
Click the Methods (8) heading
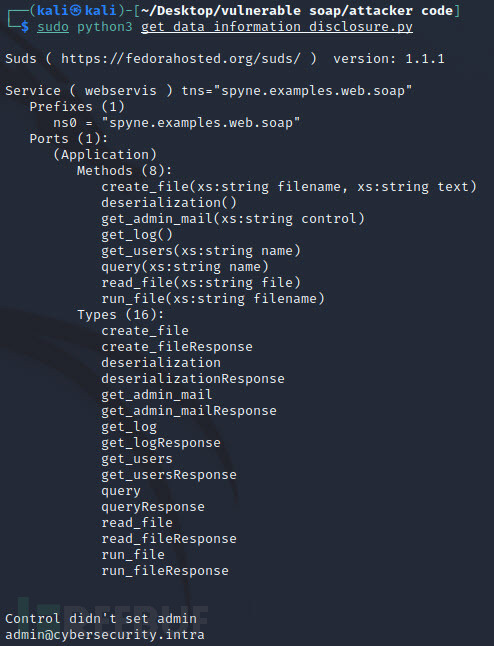tap(124, 171)
